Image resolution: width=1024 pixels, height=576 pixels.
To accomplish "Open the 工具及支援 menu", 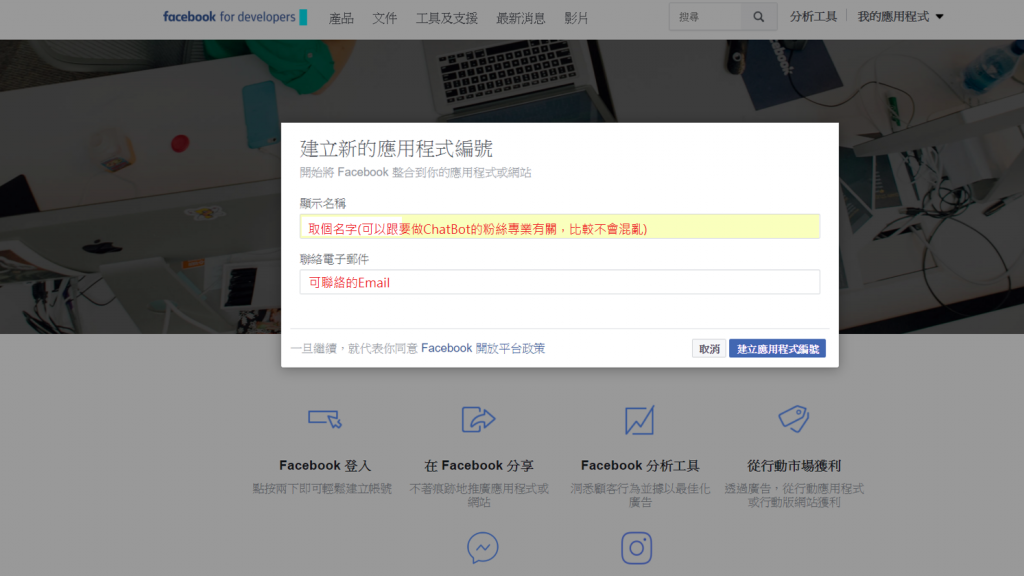I will point(447,18).
